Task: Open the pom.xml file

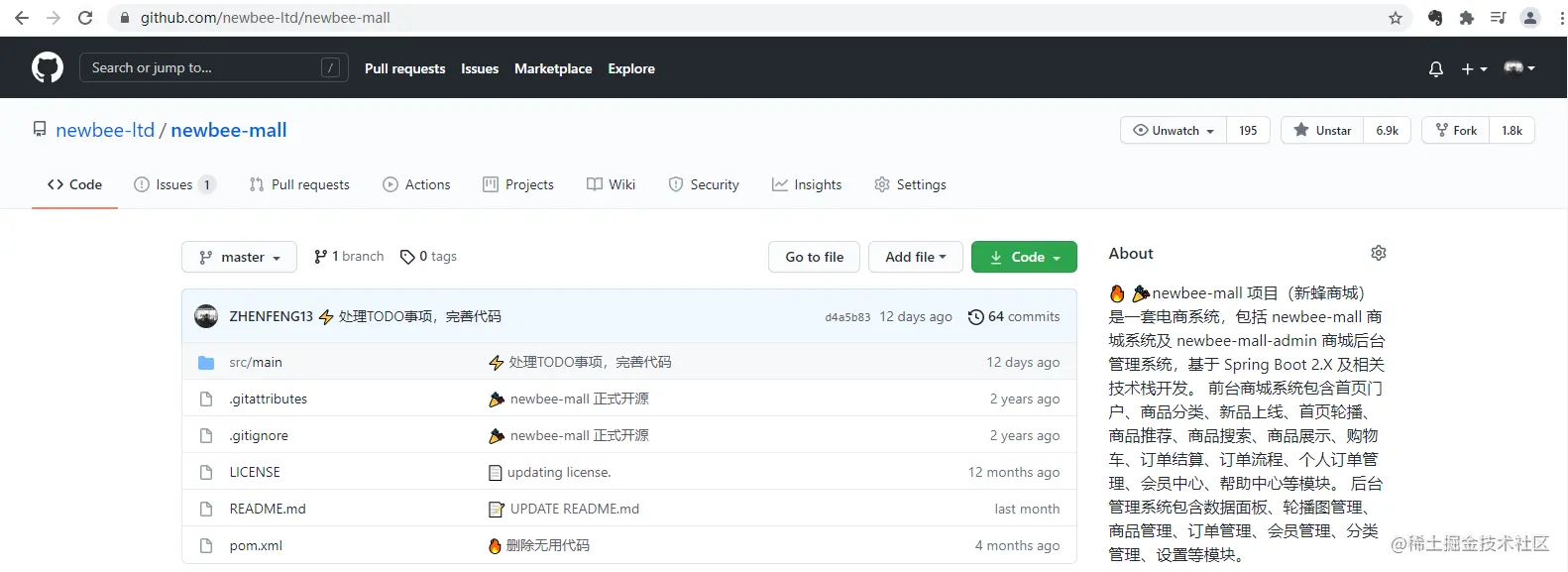Action: coord(256,545)
